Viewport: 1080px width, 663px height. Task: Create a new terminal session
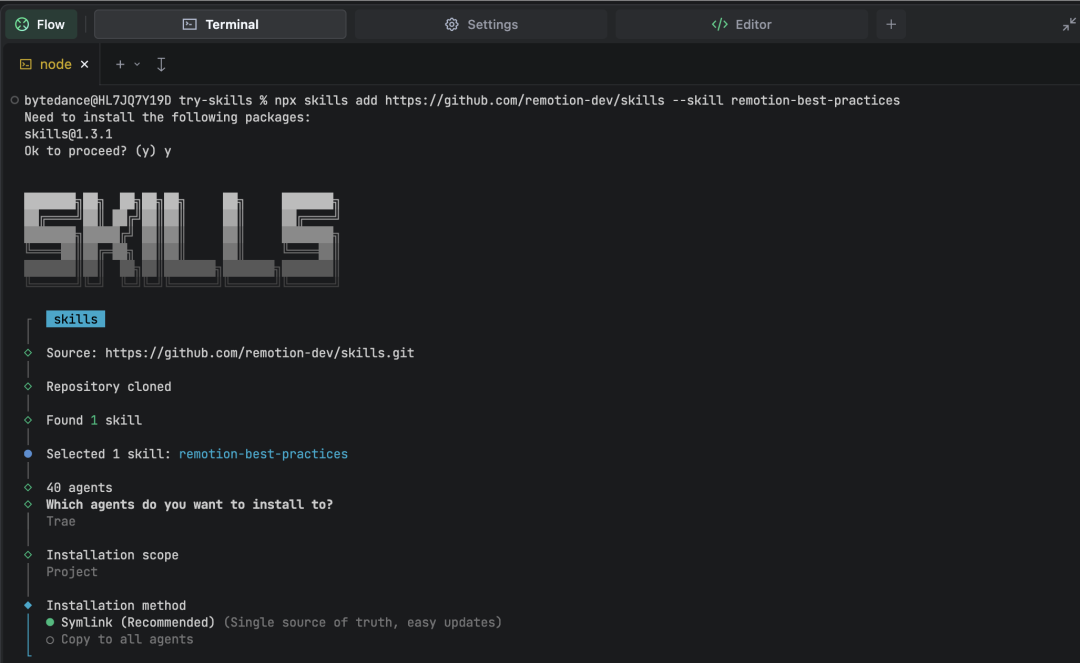pyautogui.click(x=120, y=64)
